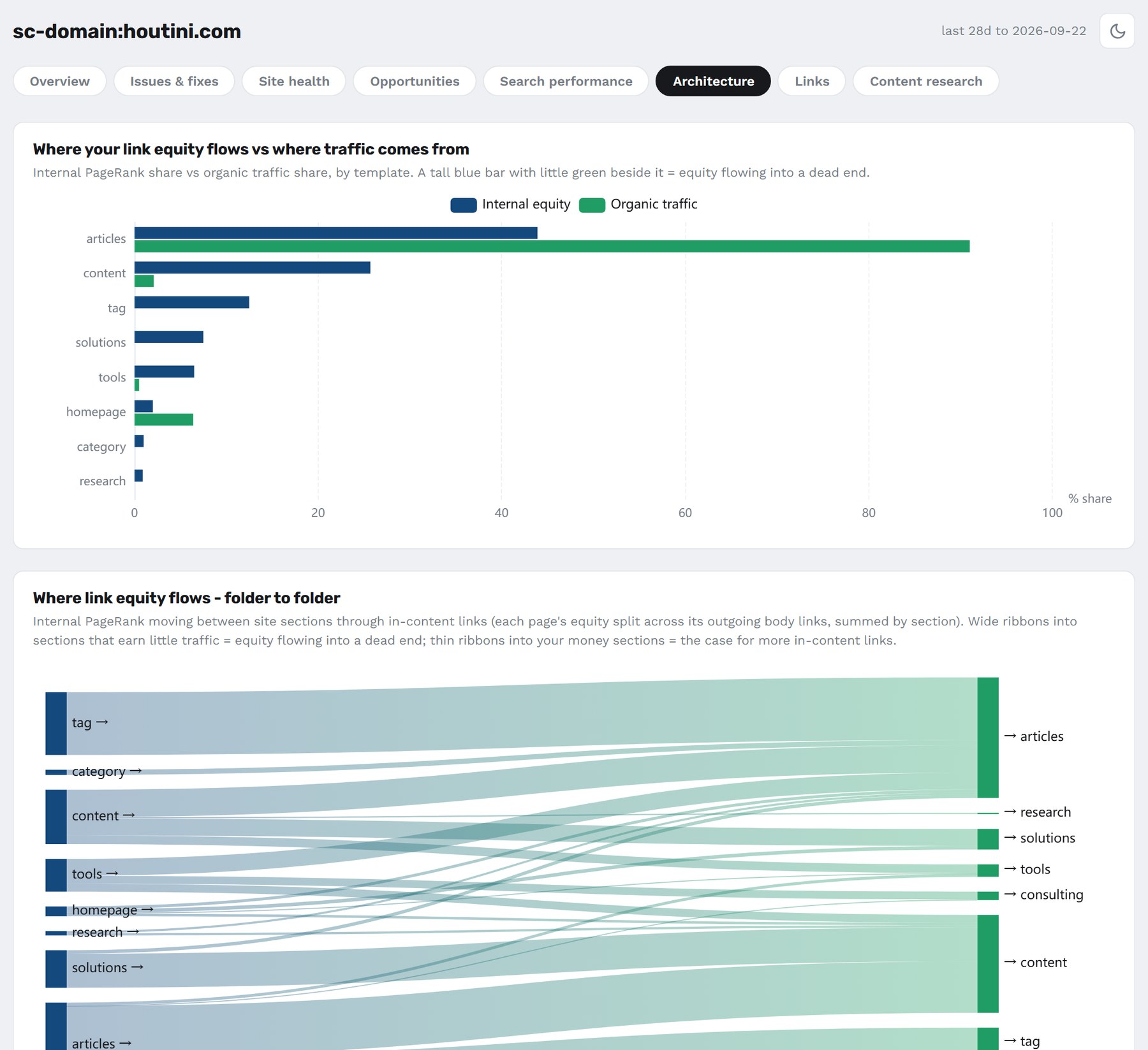Select the 'tag →' source node in Sankey
The image size is (1148, 1050).
coord(56,723)
